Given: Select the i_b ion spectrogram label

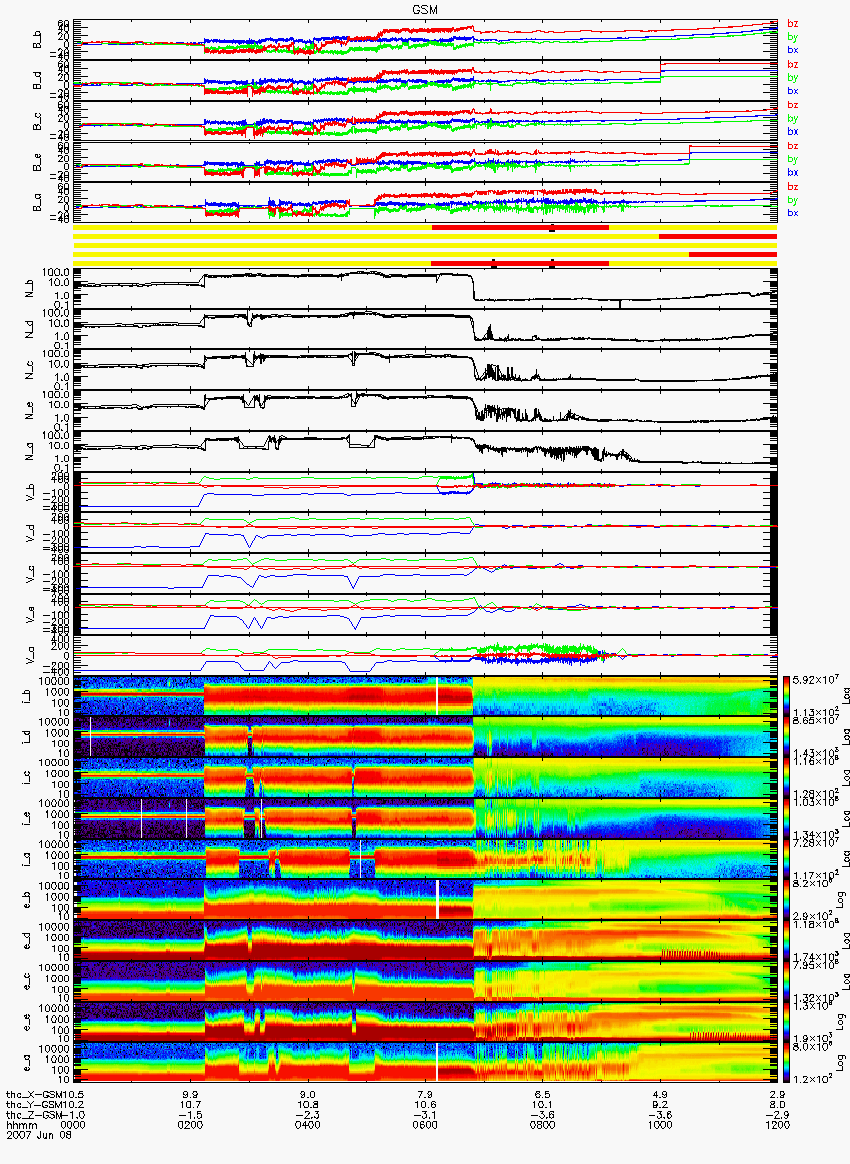Looking at the screenshot, I should [27, 696].
